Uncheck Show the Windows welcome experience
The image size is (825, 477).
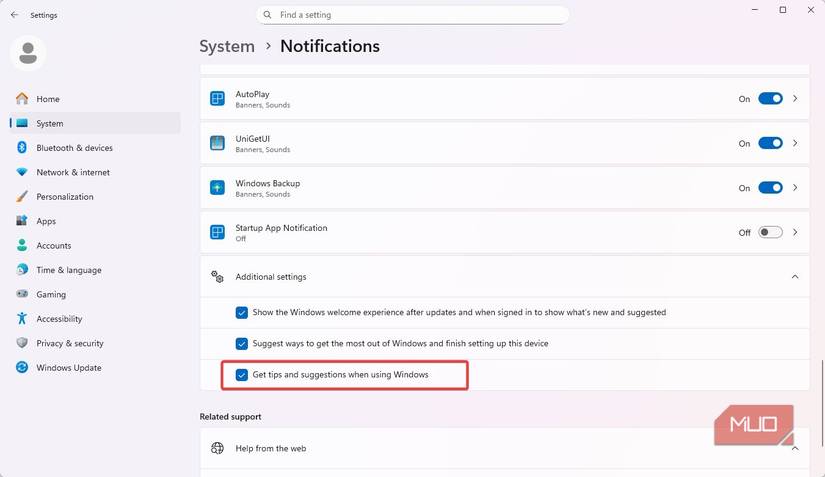242,312
